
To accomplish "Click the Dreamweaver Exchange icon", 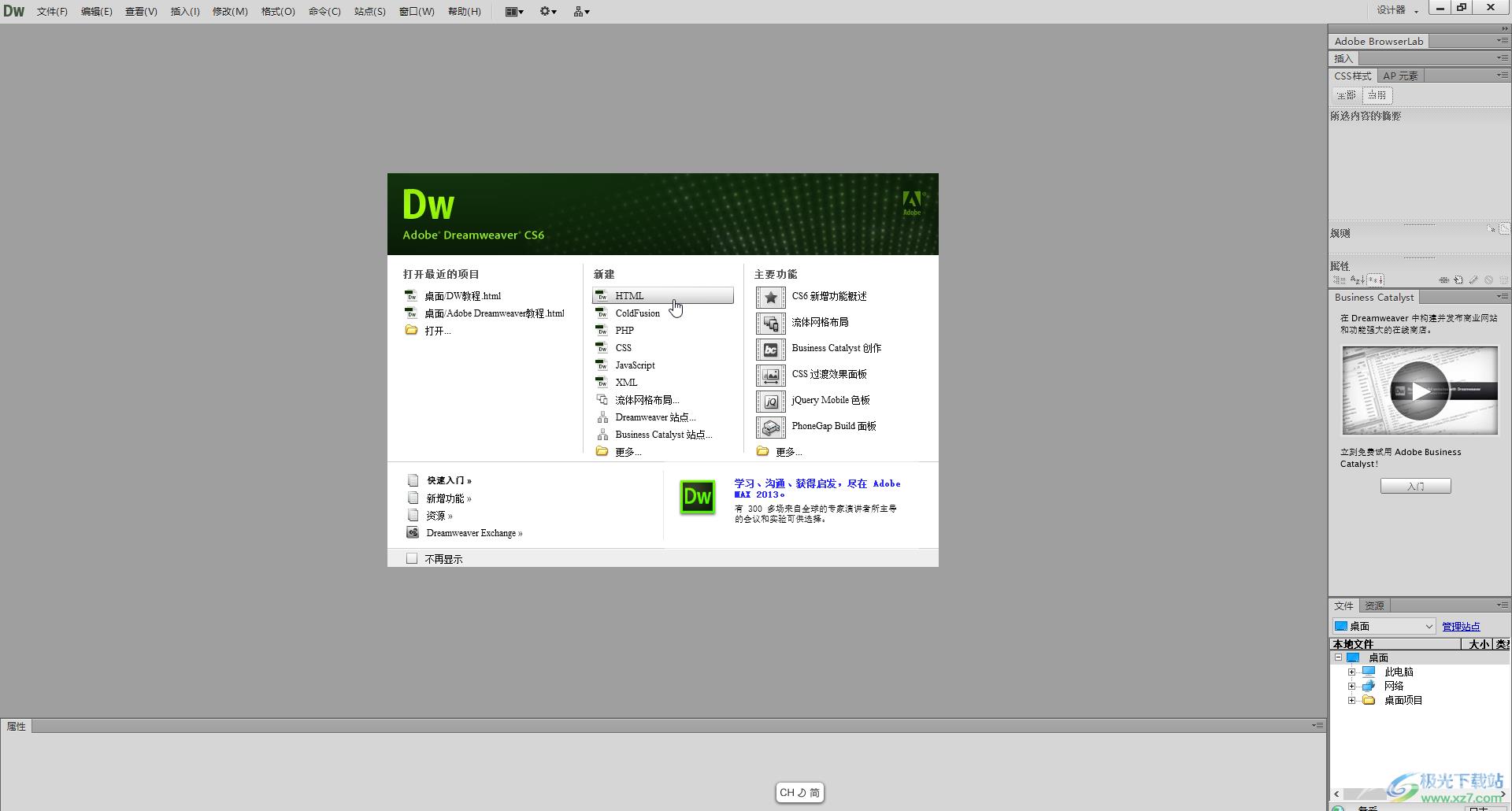I will click(413, 533).
